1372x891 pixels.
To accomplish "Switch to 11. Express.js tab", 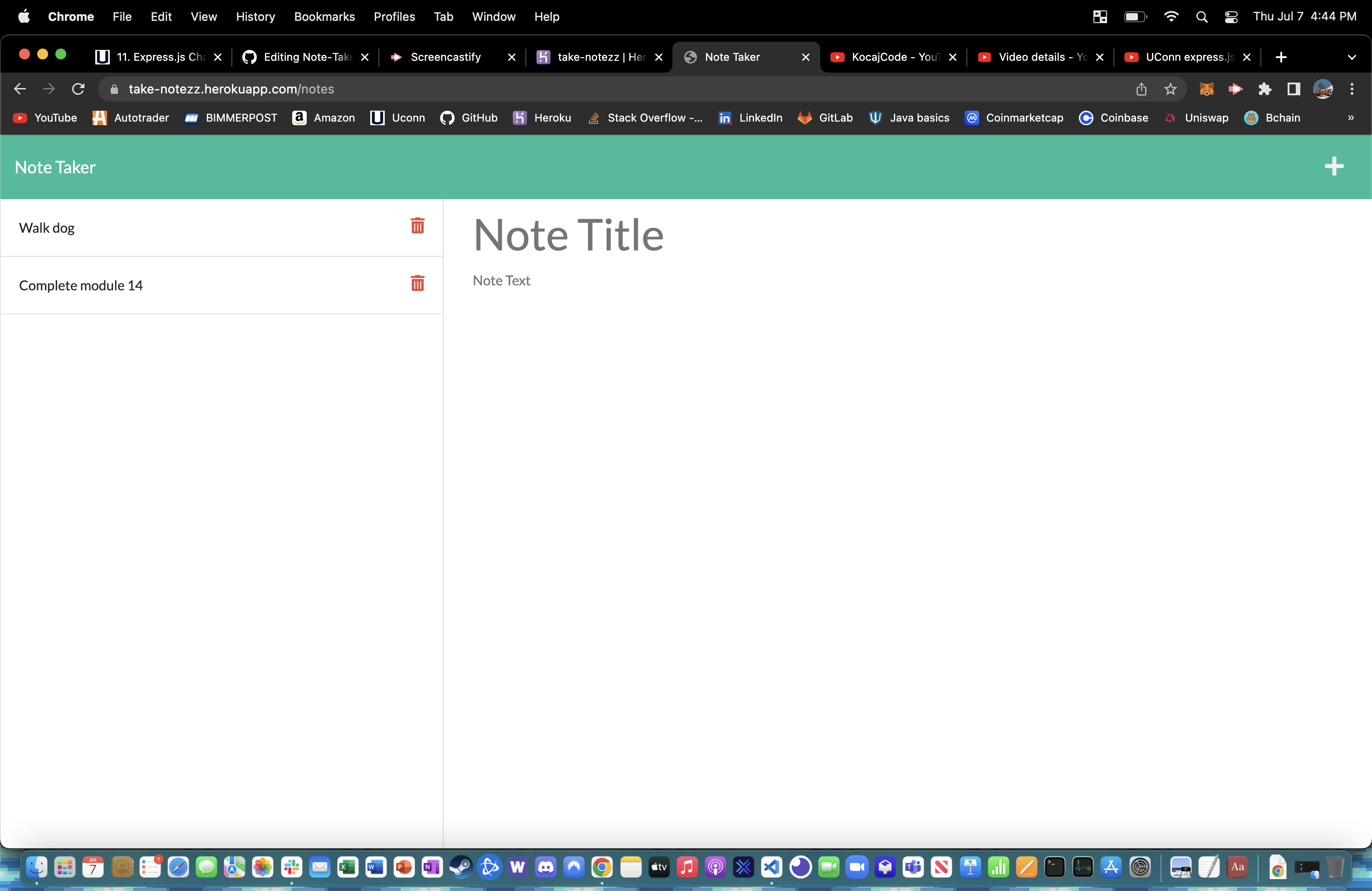I will tap(158, 57).
